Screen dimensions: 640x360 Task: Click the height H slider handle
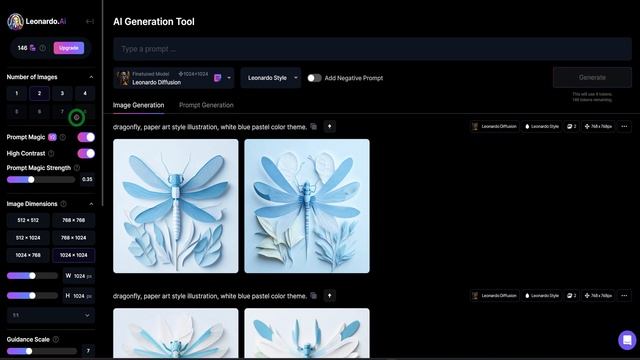[x=32, y=296]
